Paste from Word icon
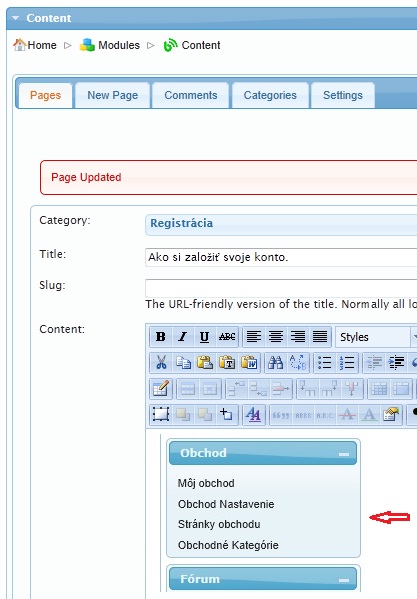Screen dimensions: 417x599 [x=249, y=363]
